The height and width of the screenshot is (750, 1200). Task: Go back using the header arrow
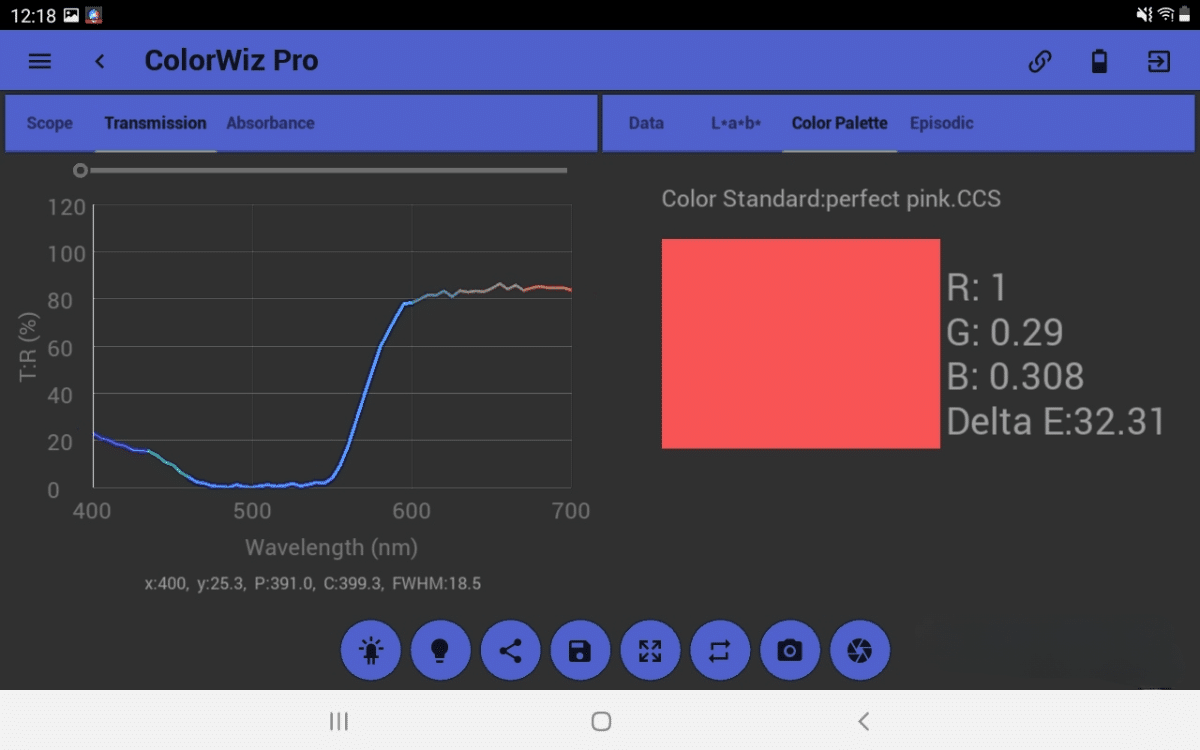(99, 61)
